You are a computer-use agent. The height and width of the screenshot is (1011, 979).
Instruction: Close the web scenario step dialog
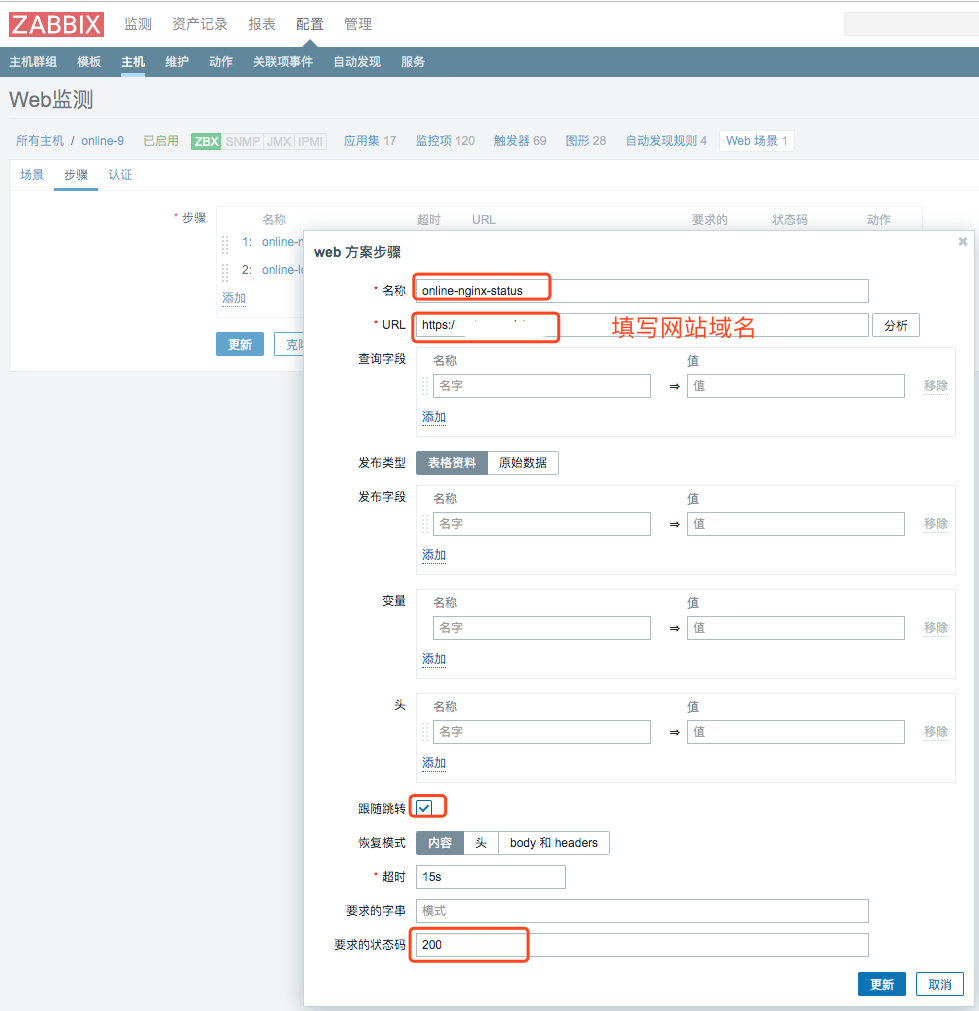pyautogui.click(x=962, y=241)
